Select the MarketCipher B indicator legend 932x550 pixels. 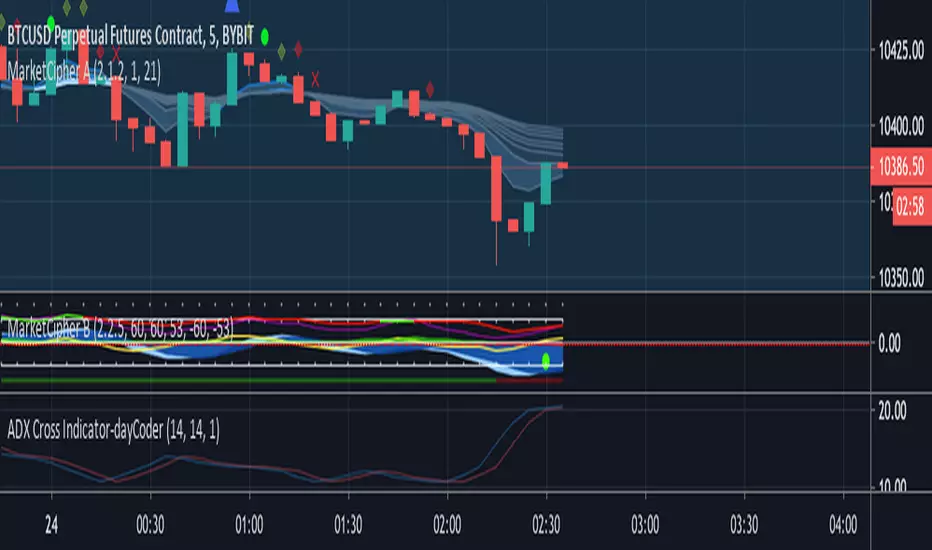tap(120, 328)
